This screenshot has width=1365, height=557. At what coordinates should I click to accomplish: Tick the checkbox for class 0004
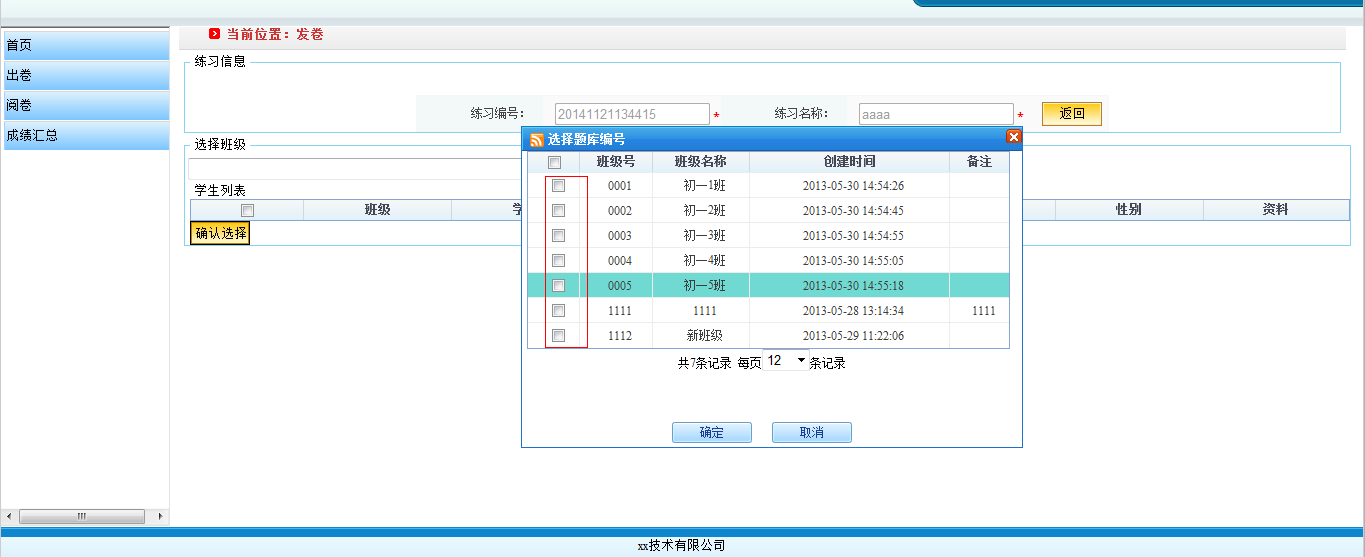pos(559,260)
